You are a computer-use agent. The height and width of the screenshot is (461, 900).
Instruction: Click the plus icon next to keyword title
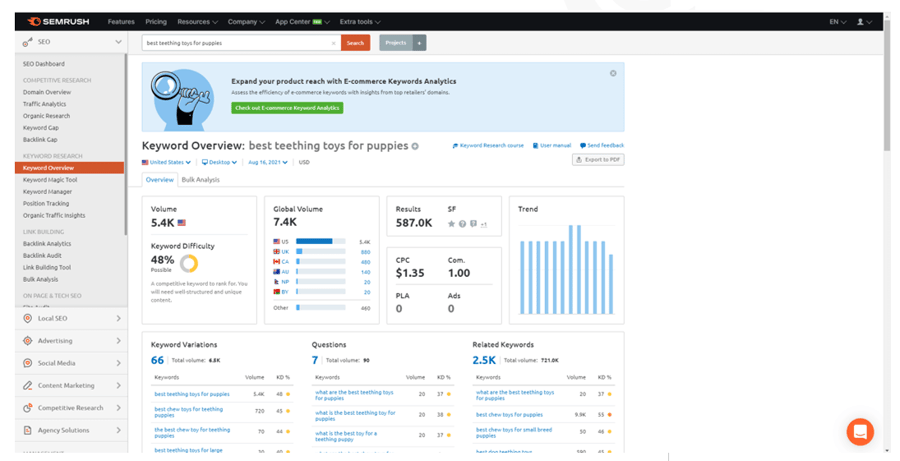tap(415, 146)
